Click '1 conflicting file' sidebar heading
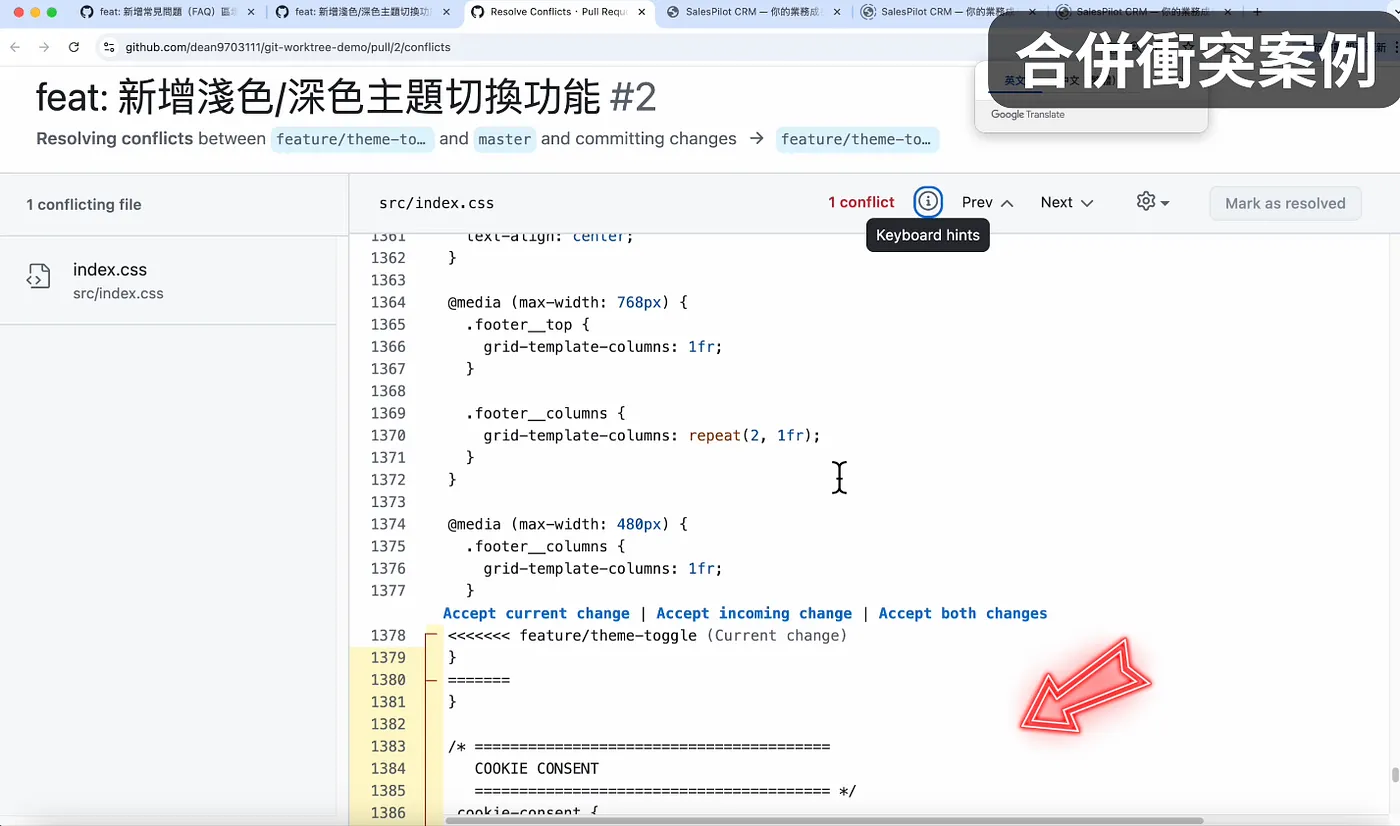This screenshot has height=826, width=1400. [84, 204]
